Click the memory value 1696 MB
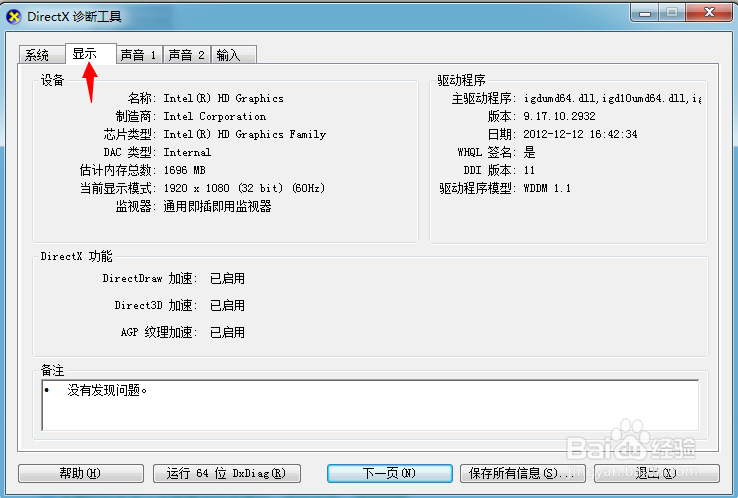The image size is (738, 498). (184, 170)
